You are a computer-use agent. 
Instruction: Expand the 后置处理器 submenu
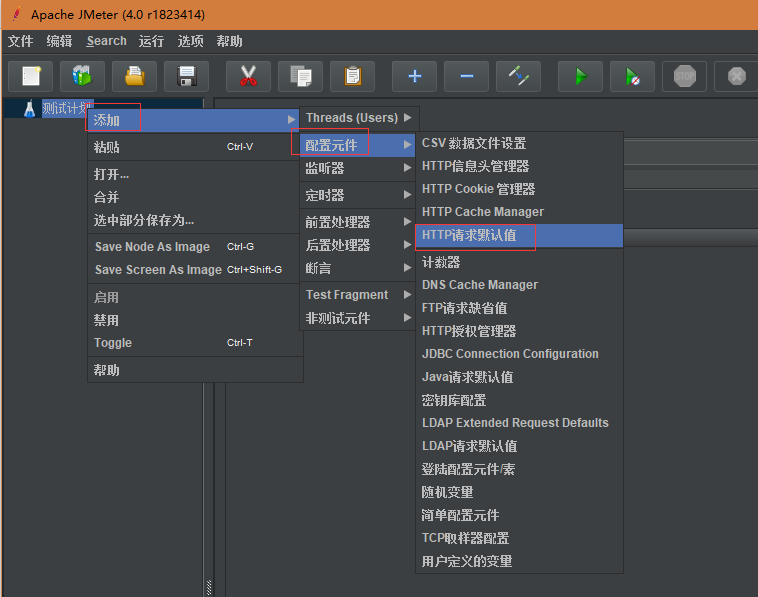coord(357,245)
